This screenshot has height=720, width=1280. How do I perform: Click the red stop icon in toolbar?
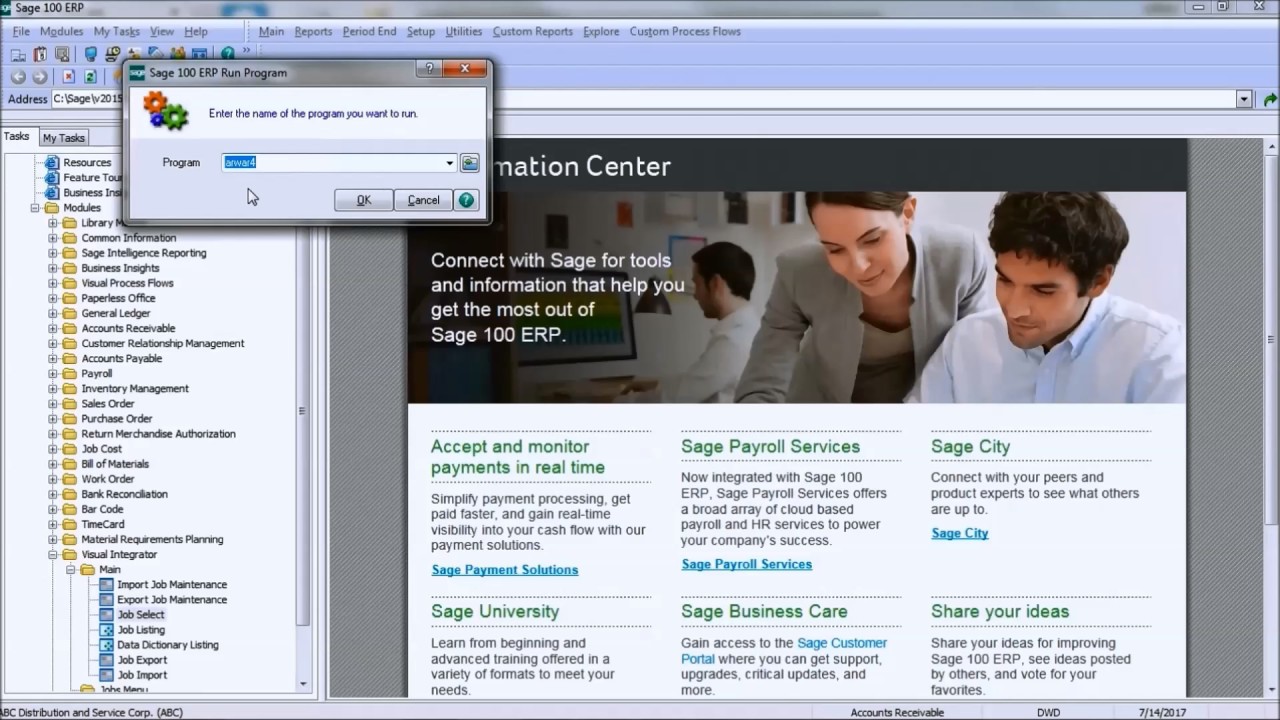point(68,77)
